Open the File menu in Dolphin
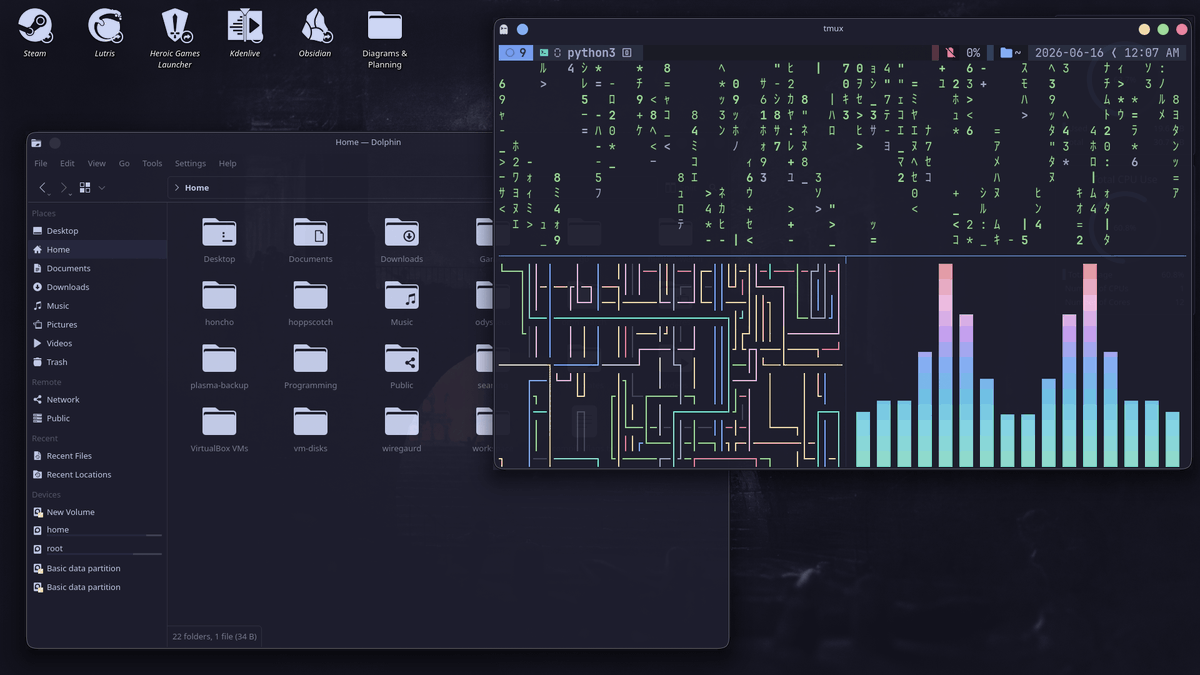The width and height of the screenshot is (1200, 675). 41,163
